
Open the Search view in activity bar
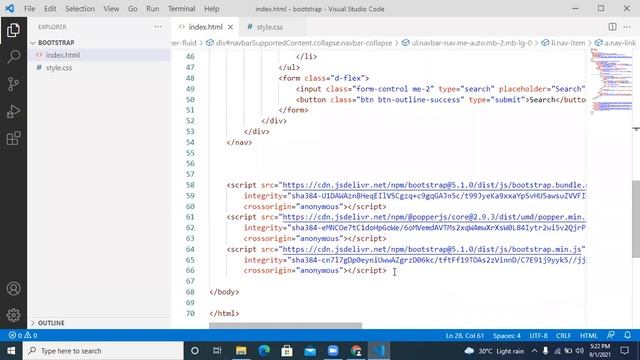pos(13,57)
